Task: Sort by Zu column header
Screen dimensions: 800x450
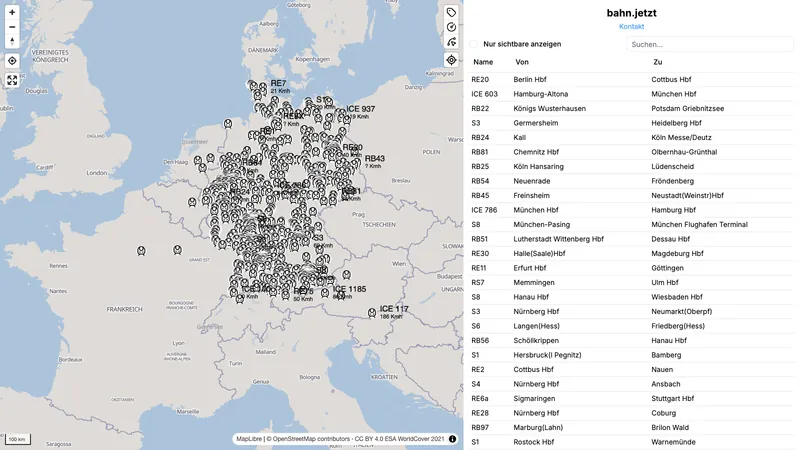Action: pos(658,62)
